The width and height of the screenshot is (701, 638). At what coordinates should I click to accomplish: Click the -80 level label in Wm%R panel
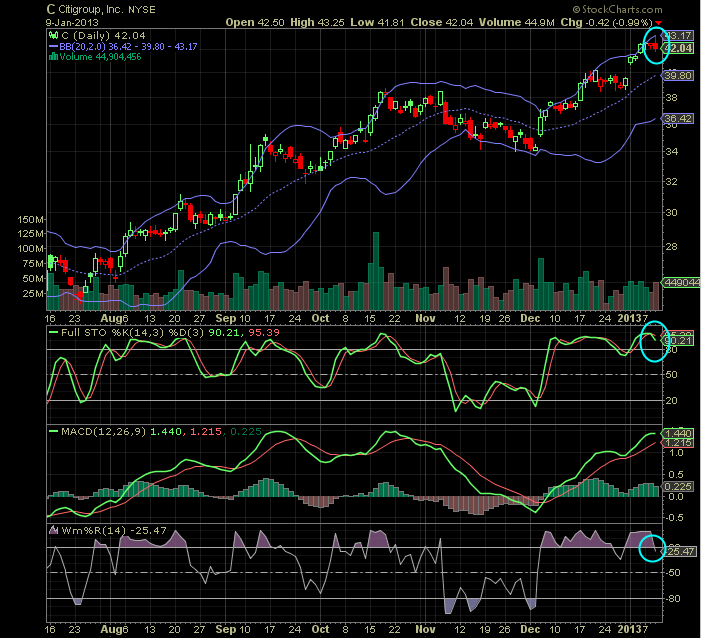[673, 599]
